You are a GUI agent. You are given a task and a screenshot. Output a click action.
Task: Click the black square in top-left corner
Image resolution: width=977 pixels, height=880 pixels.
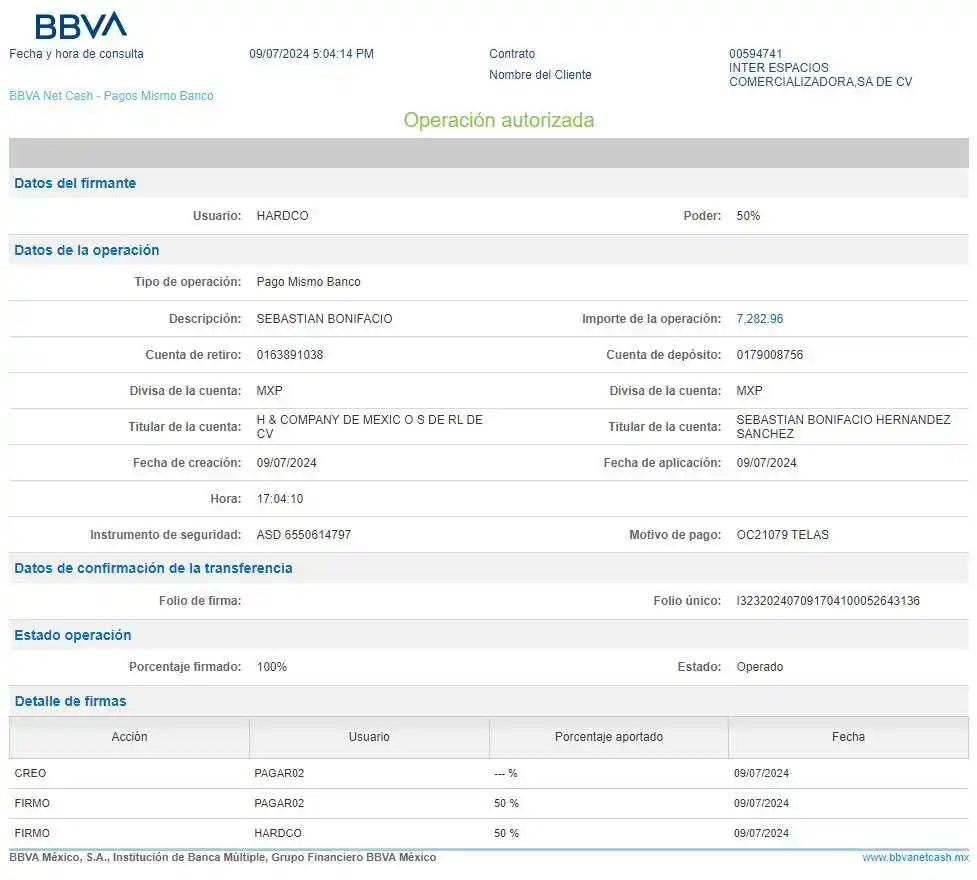[x=12, y=20]
